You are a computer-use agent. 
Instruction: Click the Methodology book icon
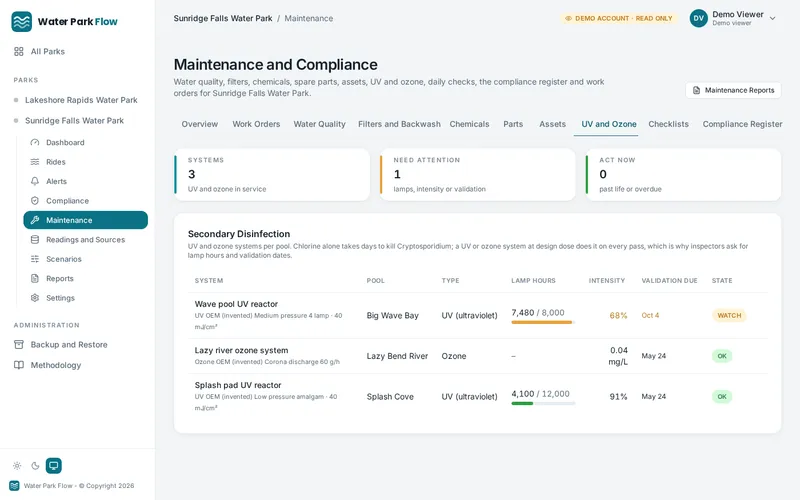coord(19,365)
